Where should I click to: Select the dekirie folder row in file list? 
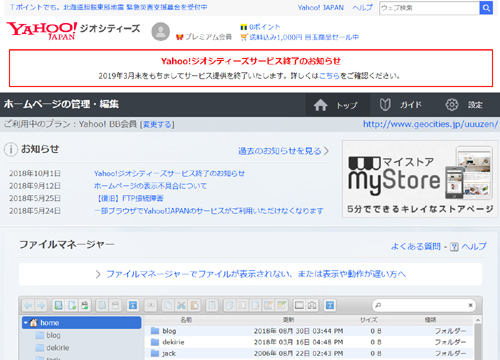(x=308, y=342)
